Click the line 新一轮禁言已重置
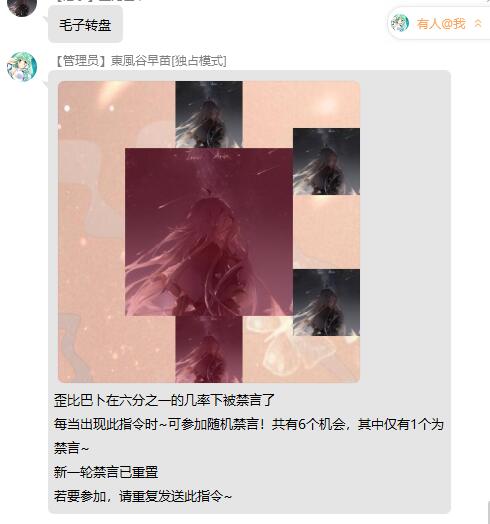Image resolution: width=490 pixels, height=524 pixels. 106,473
